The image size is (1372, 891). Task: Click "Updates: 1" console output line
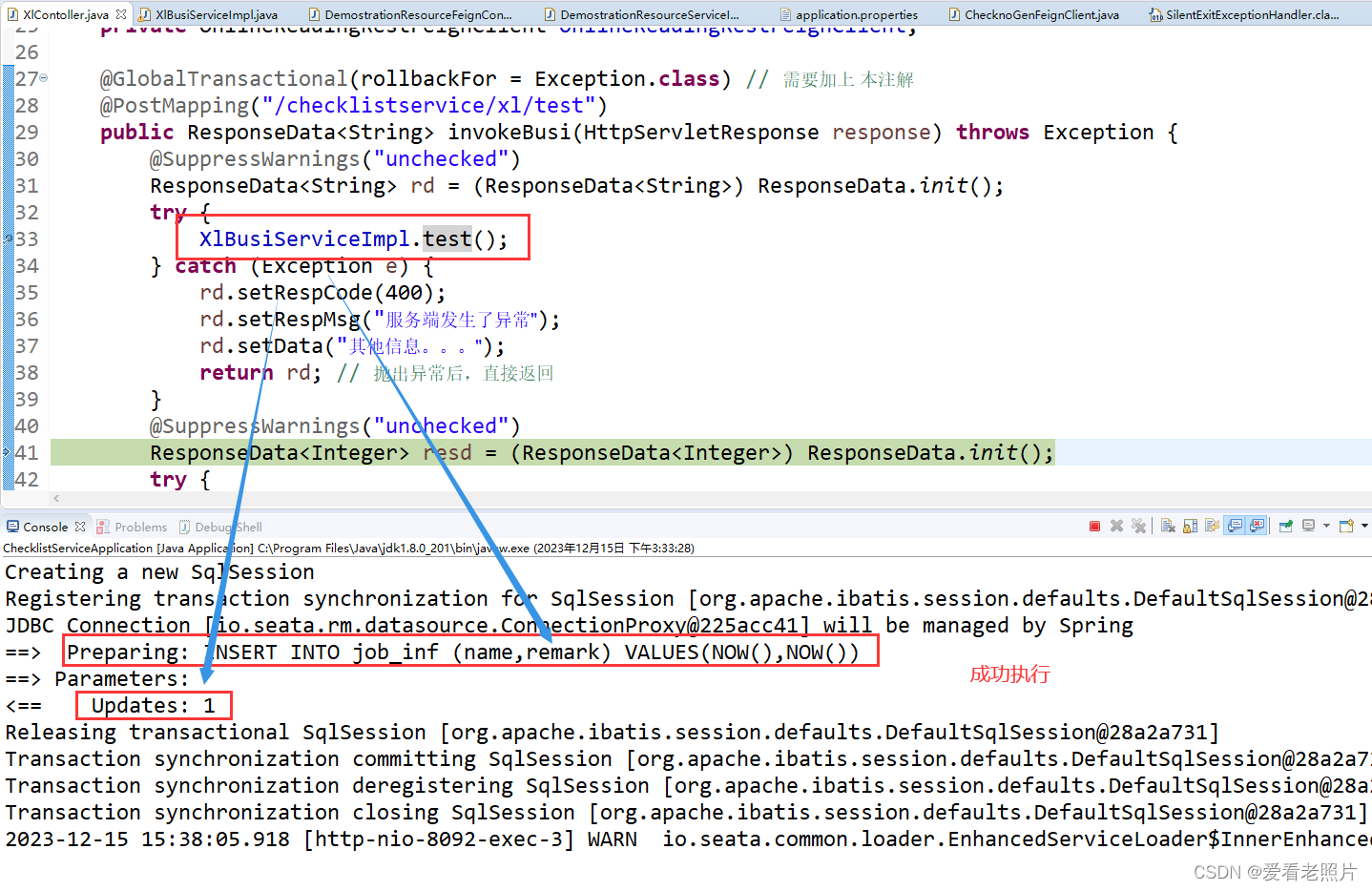coord(153,705)
